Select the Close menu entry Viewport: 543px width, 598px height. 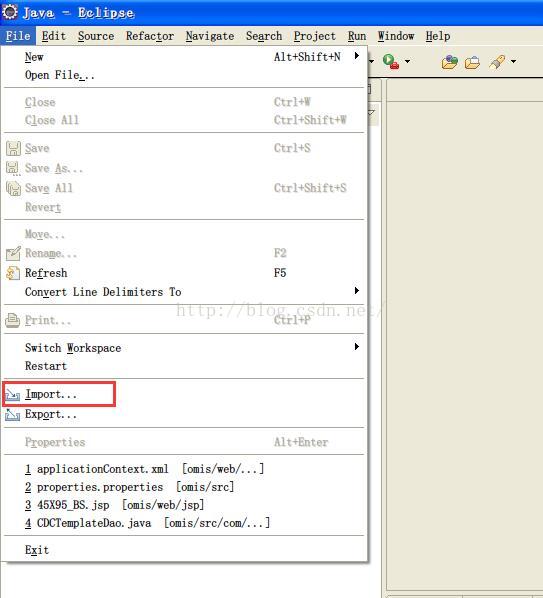[x=184, y=102]
